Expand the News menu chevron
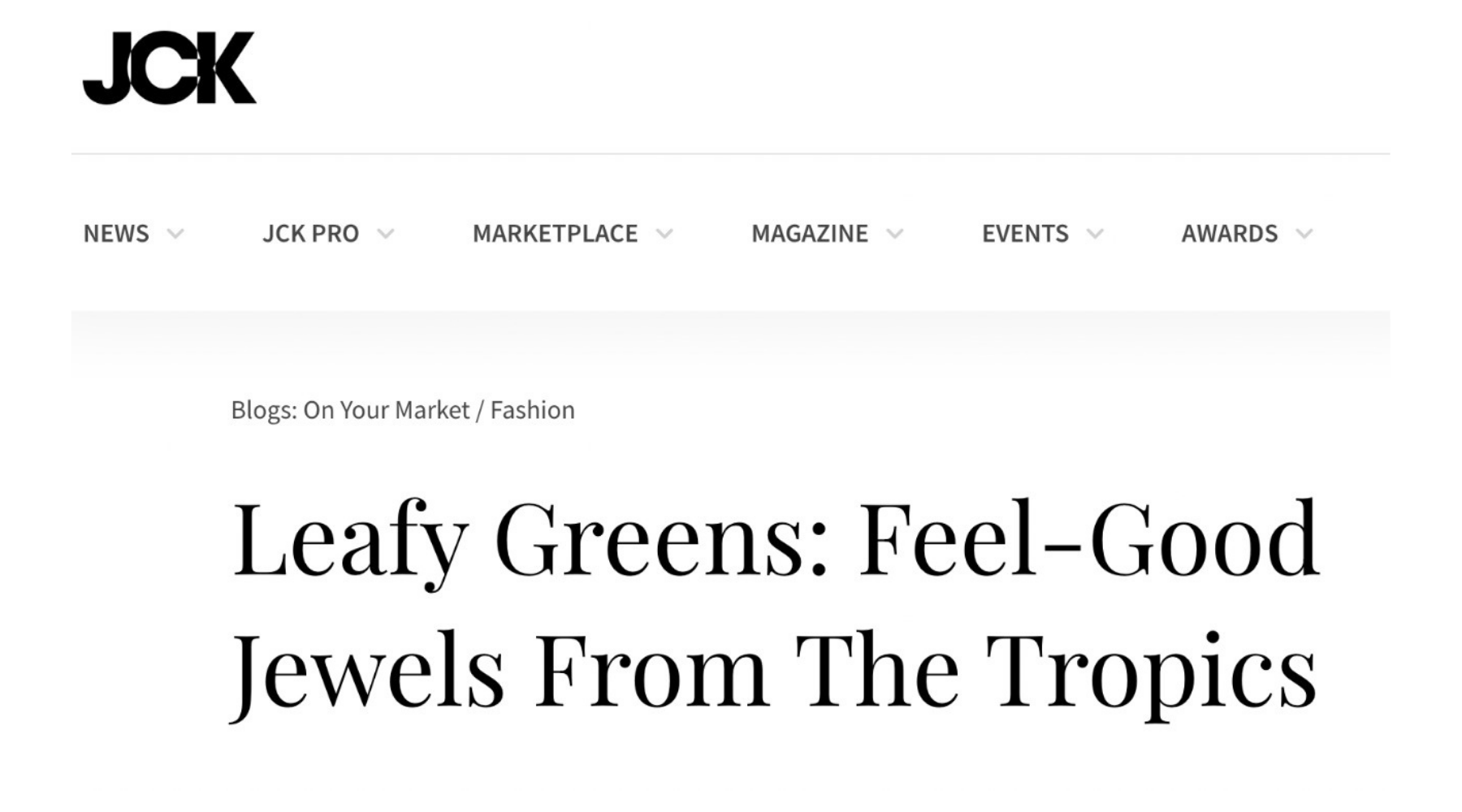The image size is (1462, 812). pyautogui.click(x=175, y=235)
